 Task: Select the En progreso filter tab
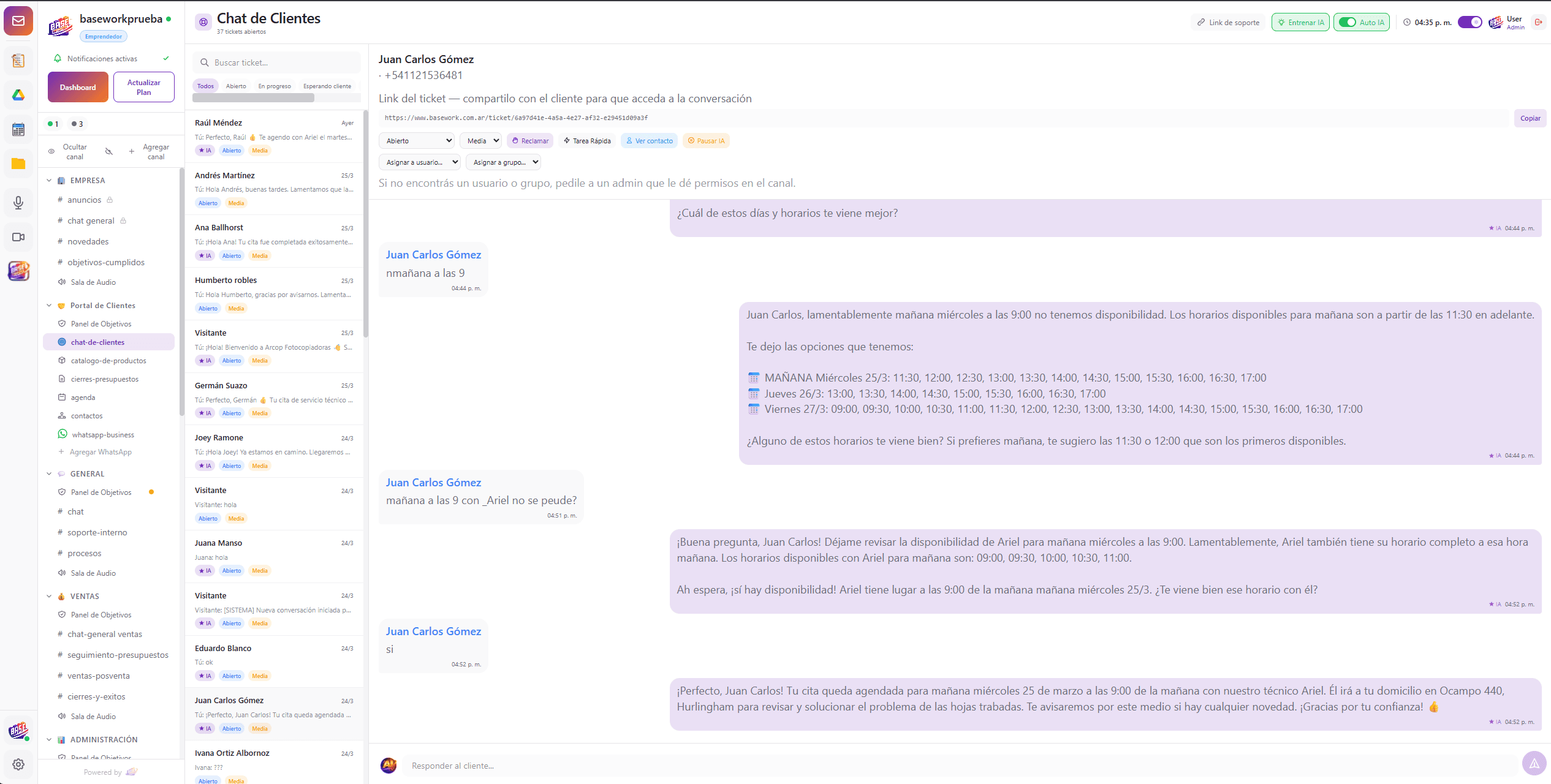(x=275, y=86)
